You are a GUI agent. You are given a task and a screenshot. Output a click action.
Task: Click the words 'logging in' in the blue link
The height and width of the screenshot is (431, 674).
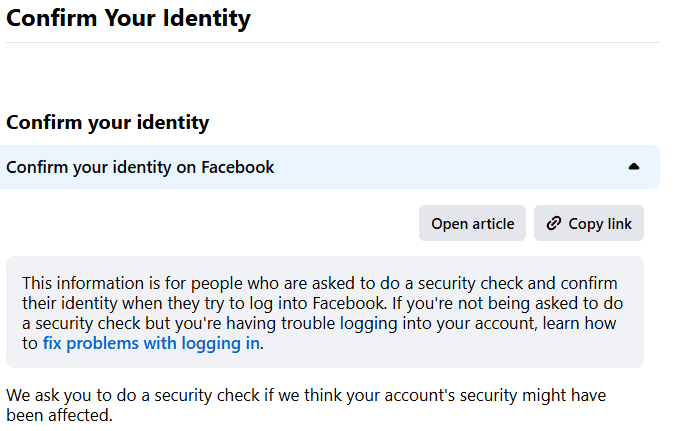220,343
